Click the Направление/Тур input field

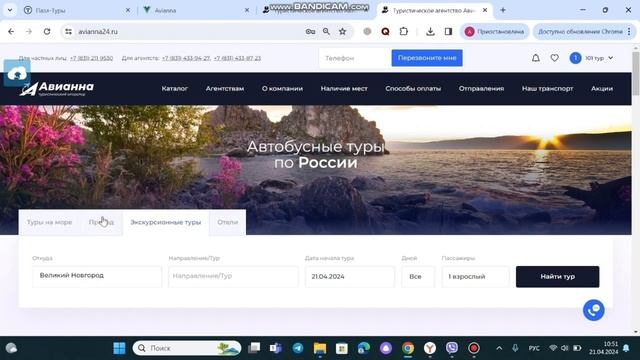(x=233, y=276)
